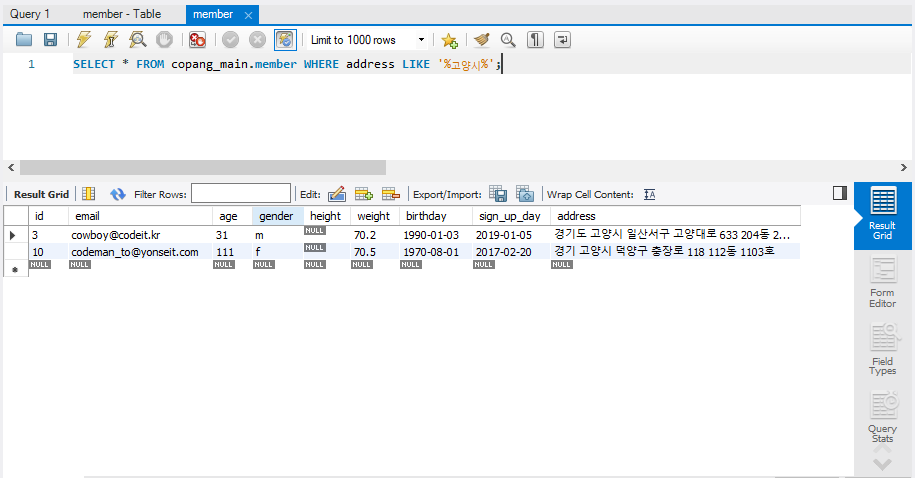915x478 pixels.
Task: Save the script with floppy icon
Action: coord(51,40)
